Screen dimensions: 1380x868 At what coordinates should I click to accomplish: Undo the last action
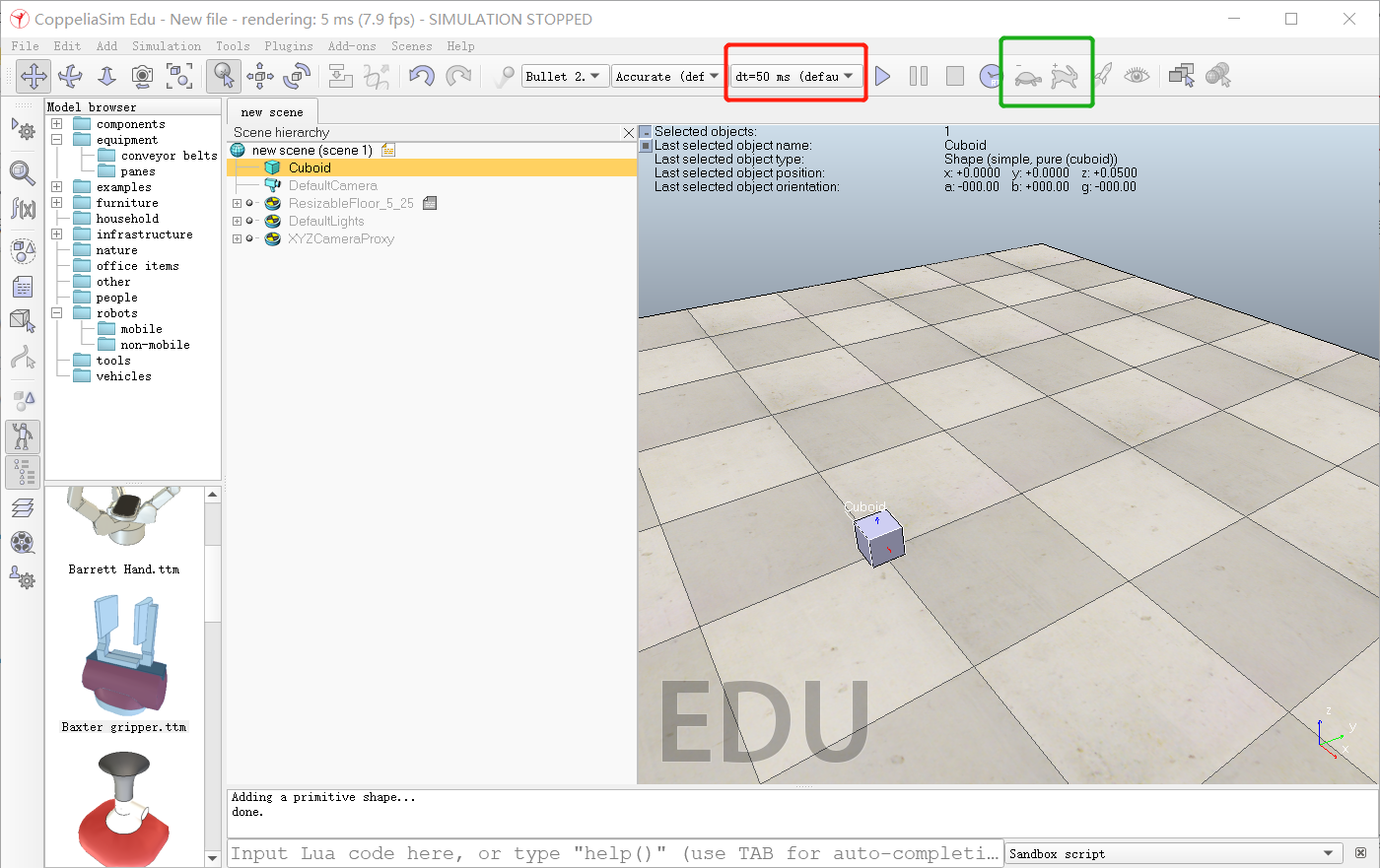422,76
